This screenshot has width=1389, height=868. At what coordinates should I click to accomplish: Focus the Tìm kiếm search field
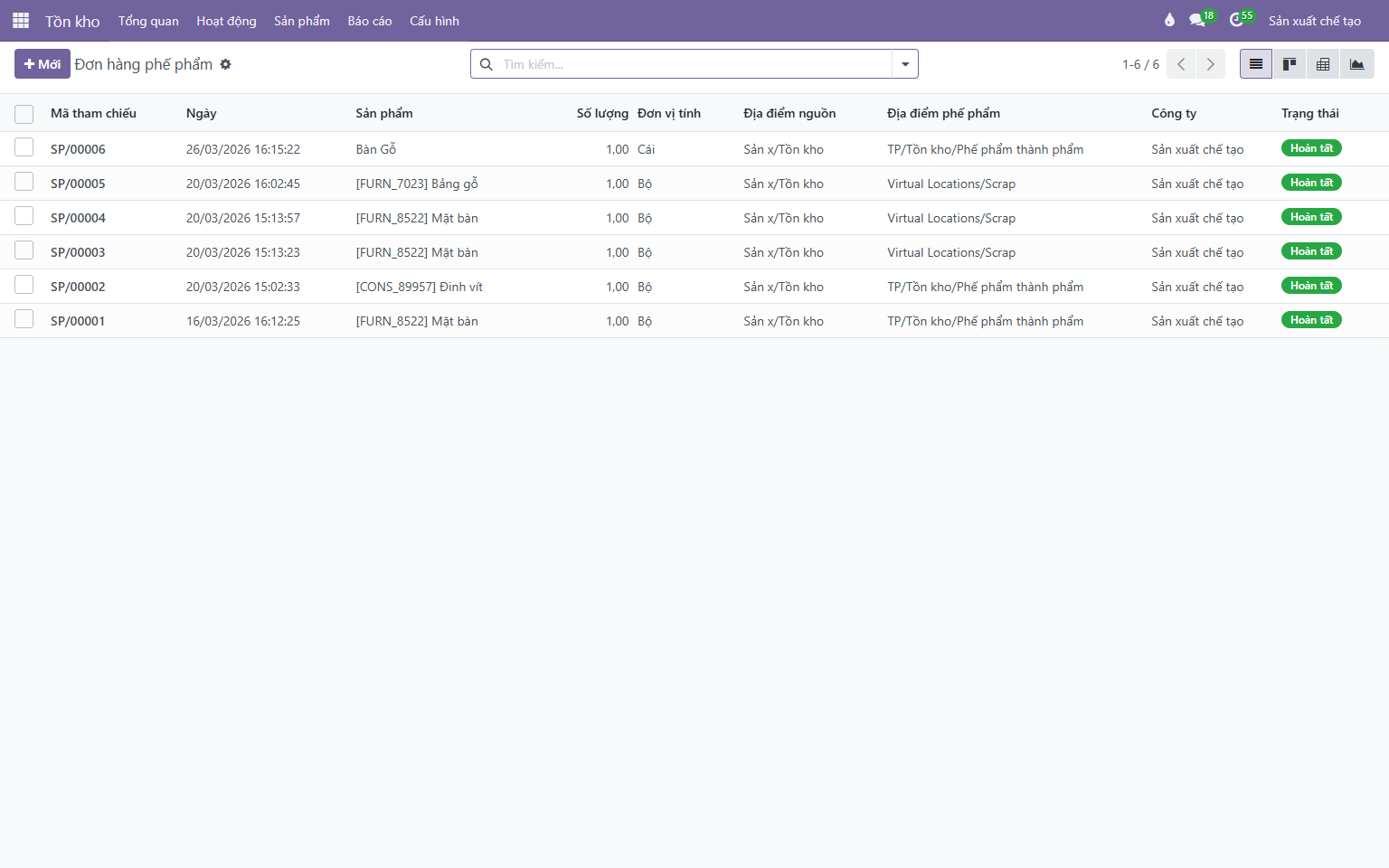coord(694,64)
